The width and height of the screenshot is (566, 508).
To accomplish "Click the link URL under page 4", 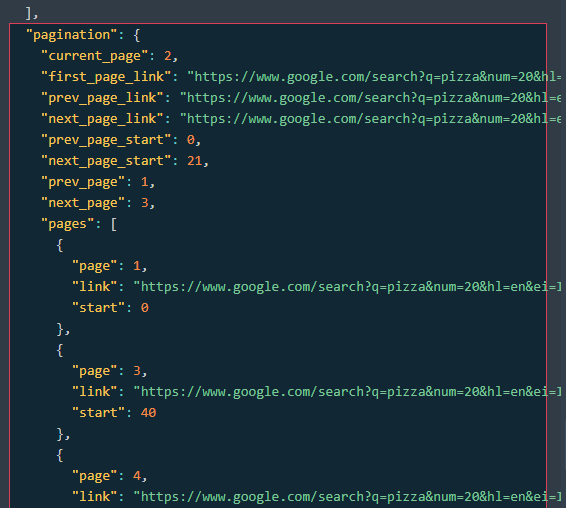I will tap(347, 497).
